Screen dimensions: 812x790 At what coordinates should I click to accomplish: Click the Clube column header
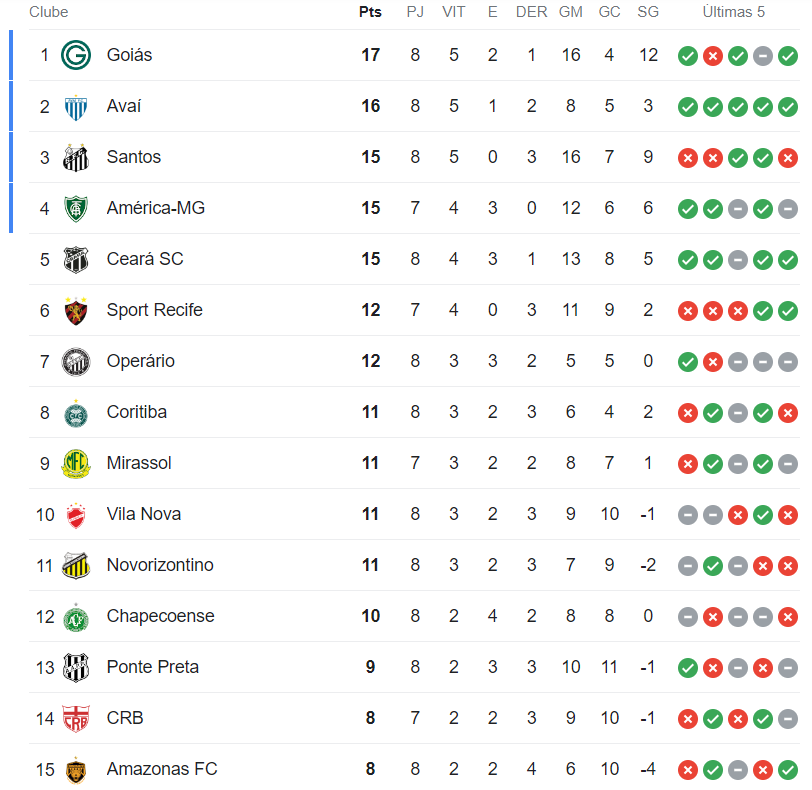[x=48, y=12]
